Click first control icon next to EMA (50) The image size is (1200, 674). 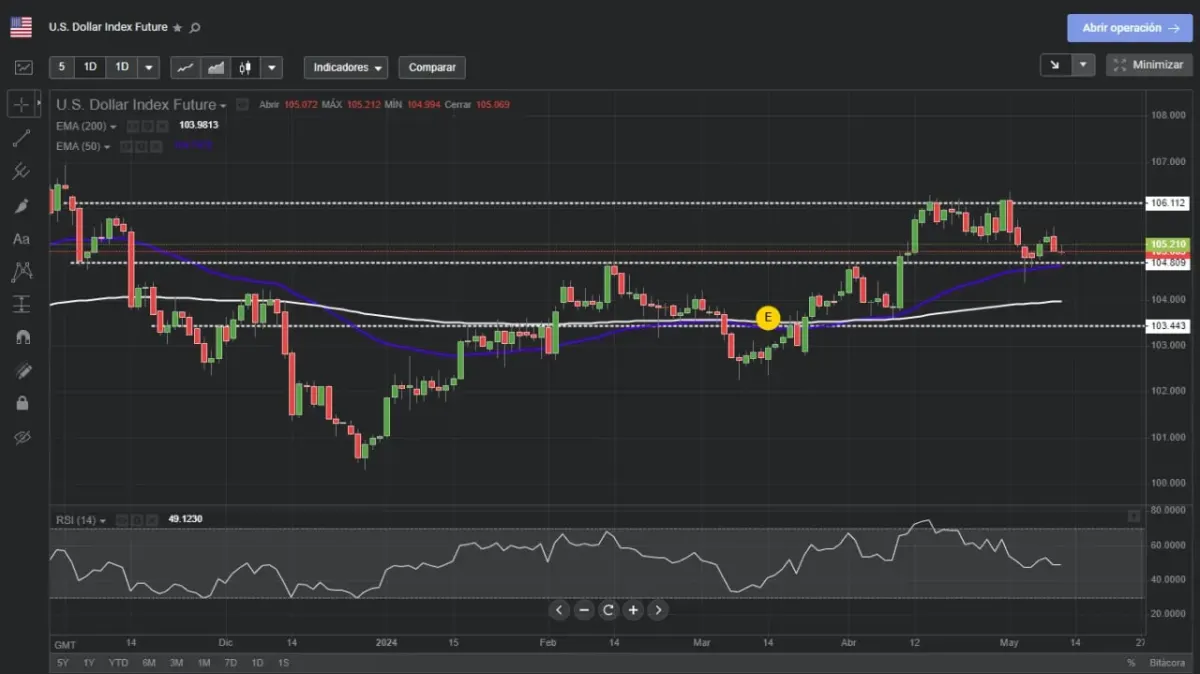(x=126, y=147)
